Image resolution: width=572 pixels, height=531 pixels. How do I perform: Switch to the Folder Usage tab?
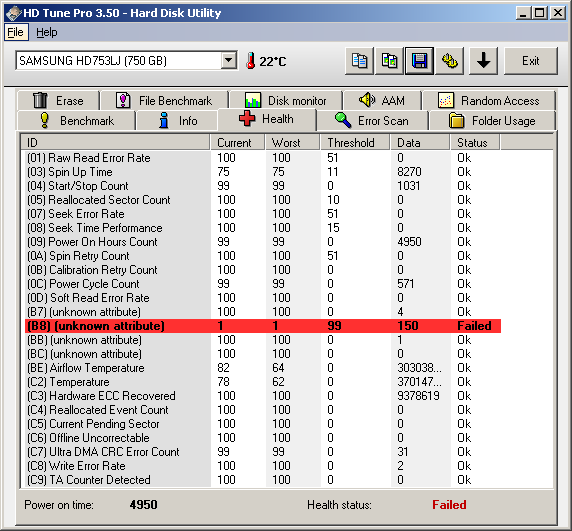[x=492, y=121]
